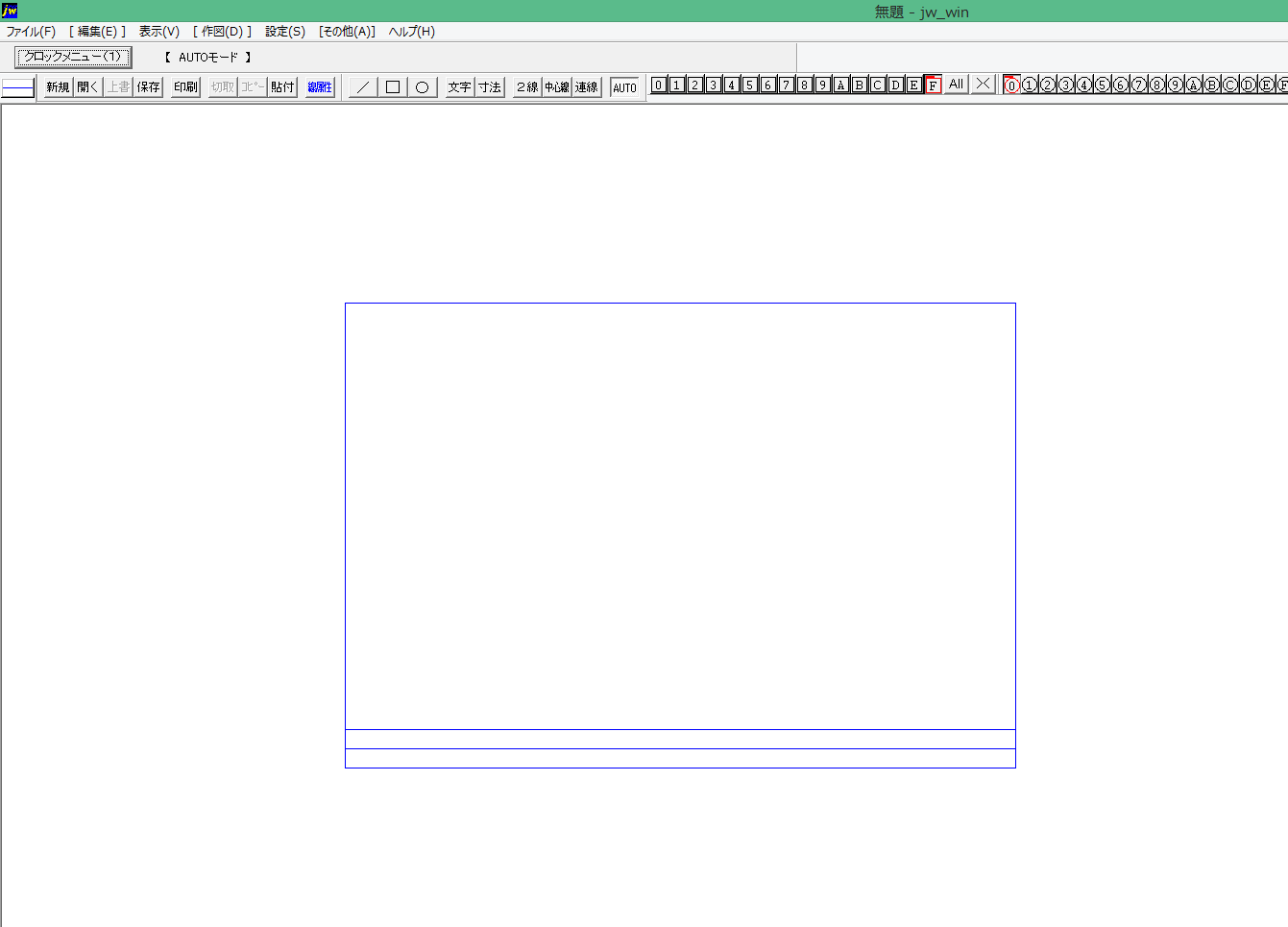Toggle circled layer A
Image resolution: width=1288 pixels, height=927 pixels.
pyautogui.click(x=1194, y=85)
